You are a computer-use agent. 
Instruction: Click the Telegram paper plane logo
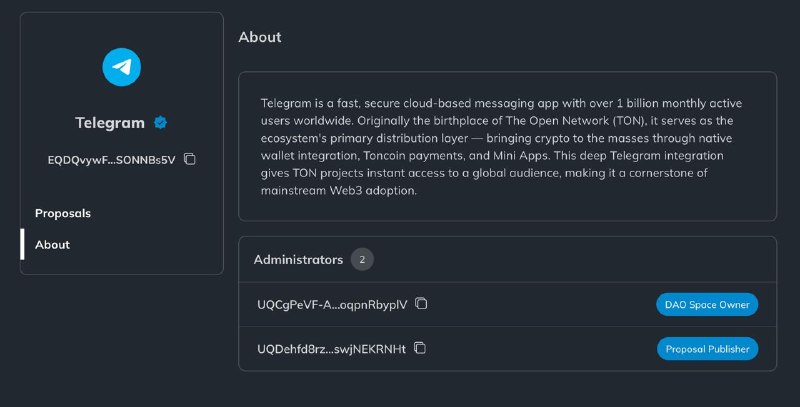tap(121, 67)
